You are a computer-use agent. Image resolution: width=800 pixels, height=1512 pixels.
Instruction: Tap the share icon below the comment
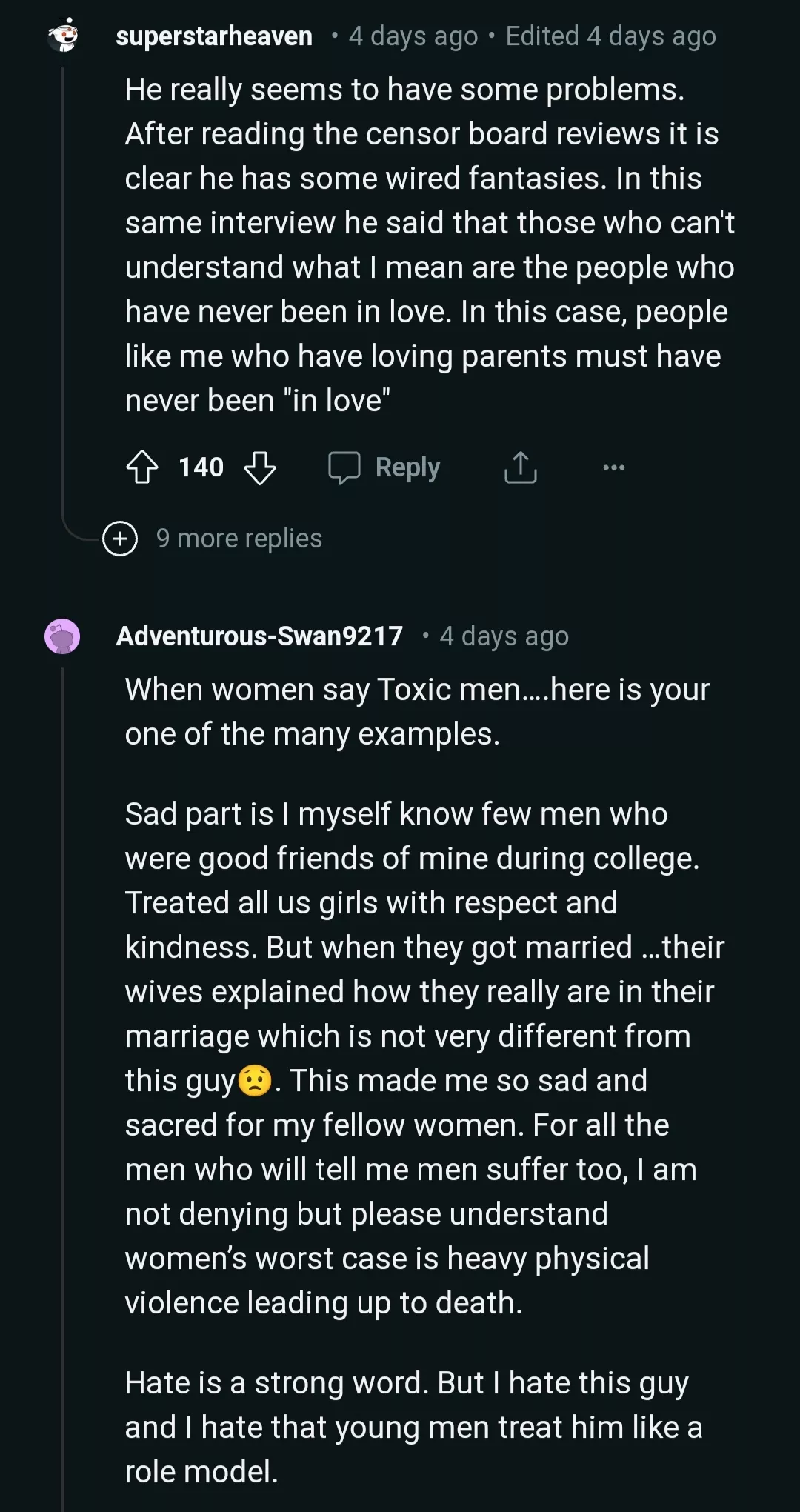pyautogui.click(x=521, y=467)
